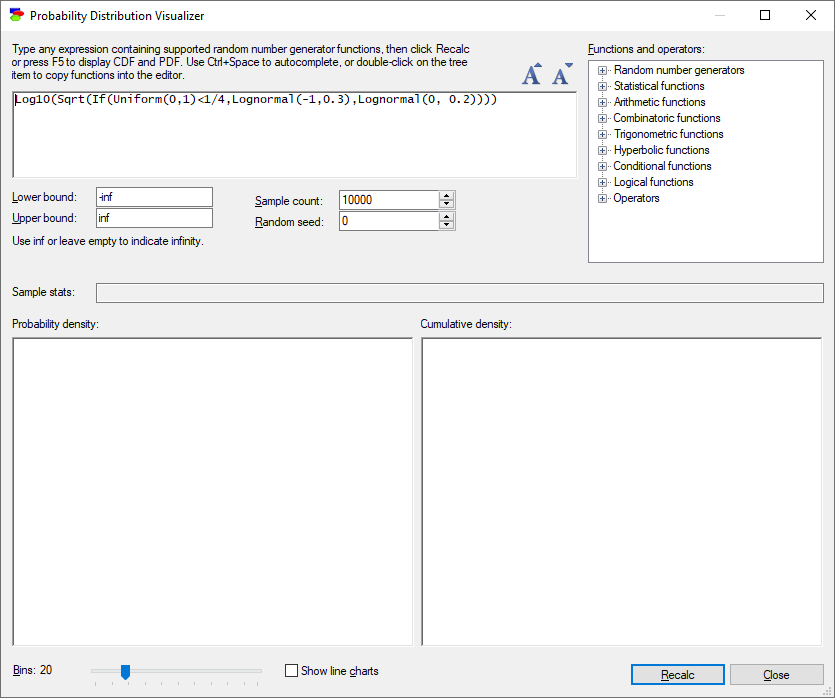
Task: Select Combinatoric functions tree item
Action: tap(667, 118)
